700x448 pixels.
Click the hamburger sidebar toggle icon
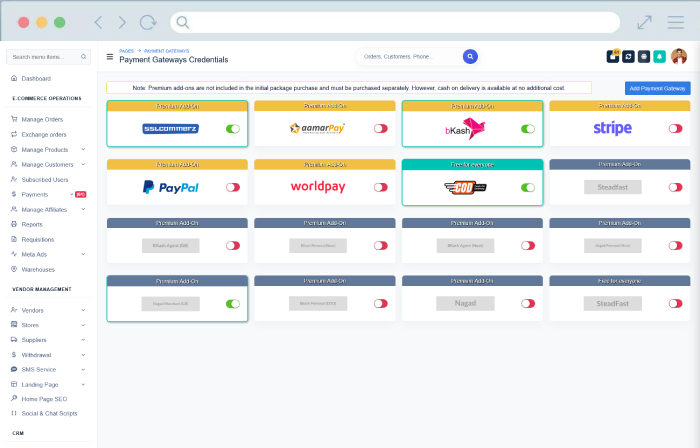click(110, 57)
